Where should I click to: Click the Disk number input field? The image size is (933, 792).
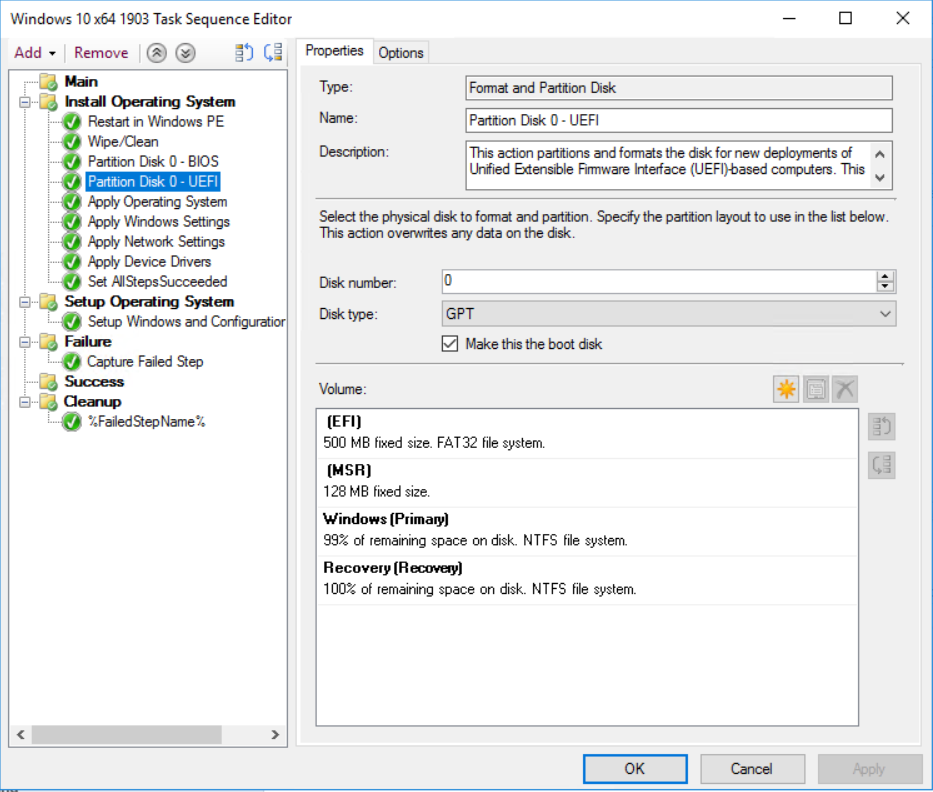pos(659,281)
